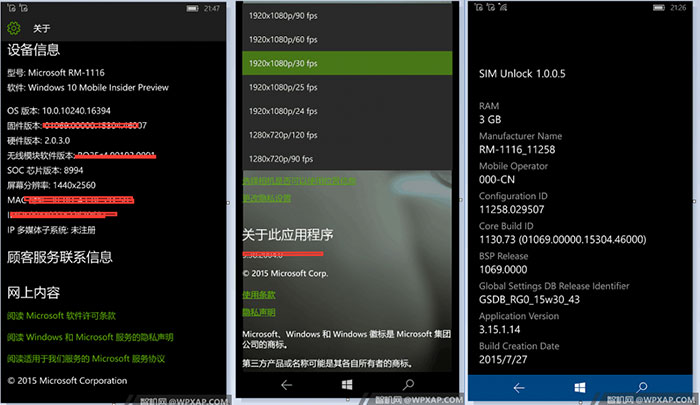The image size is (700, 405).
Task: Tap IP 多媒体子系统: 未注册 line
Action: pyautogui.click(x=51, y=230)
